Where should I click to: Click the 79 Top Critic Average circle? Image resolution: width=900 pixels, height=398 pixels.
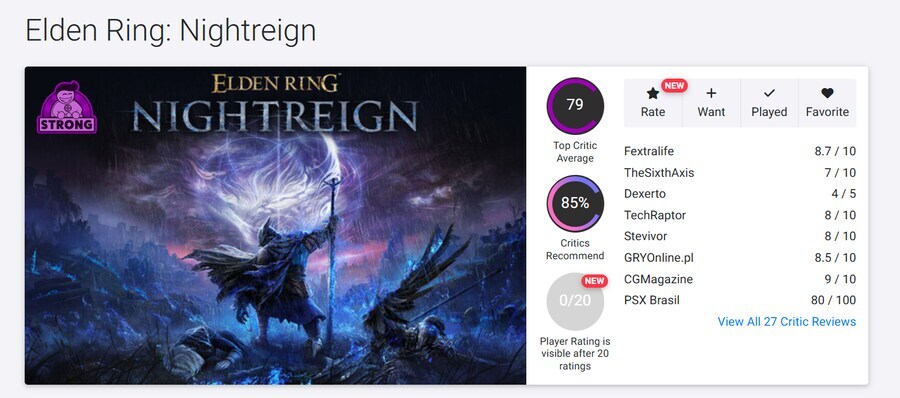point(575,106)
